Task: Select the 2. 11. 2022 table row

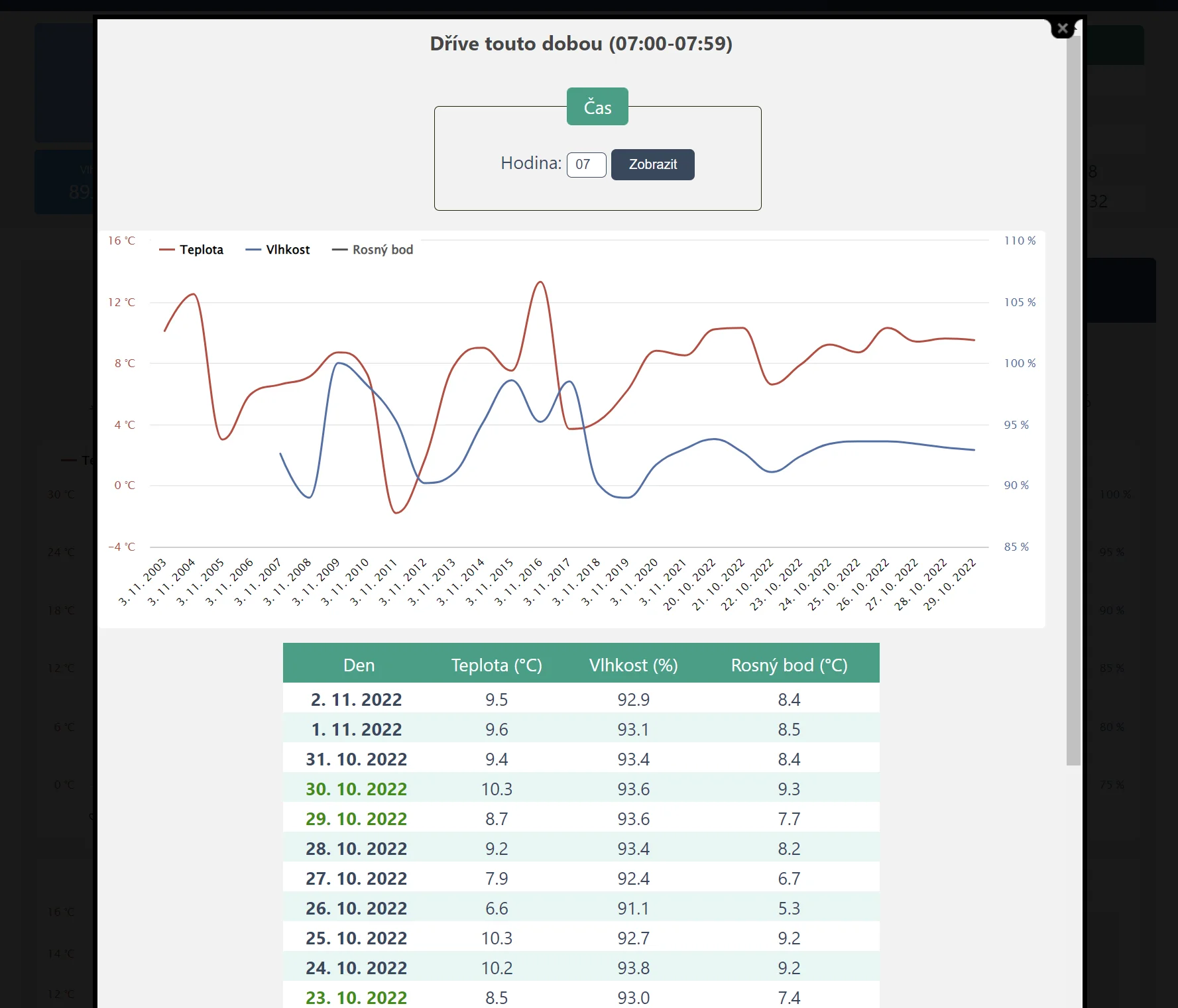Action: [x=581, y=699]
